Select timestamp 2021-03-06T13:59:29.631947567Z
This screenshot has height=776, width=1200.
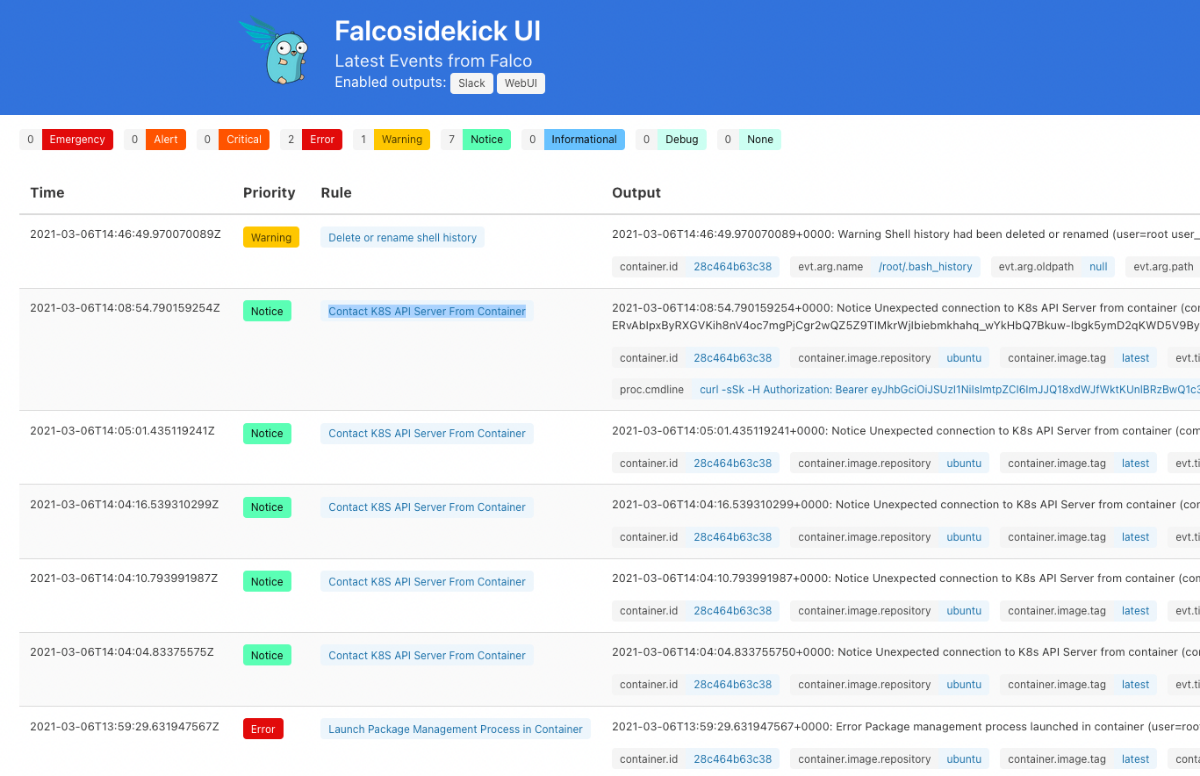tap(125, 727)
